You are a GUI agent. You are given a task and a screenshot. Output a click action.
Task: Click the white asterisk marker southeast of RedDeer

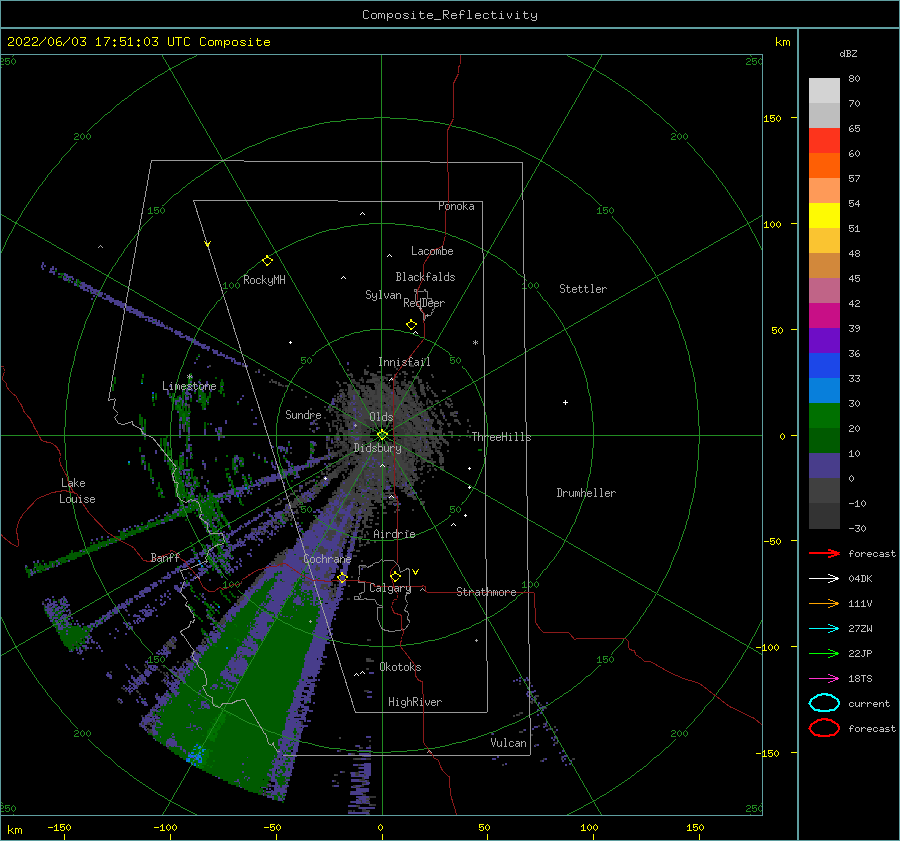pos(475,343)
